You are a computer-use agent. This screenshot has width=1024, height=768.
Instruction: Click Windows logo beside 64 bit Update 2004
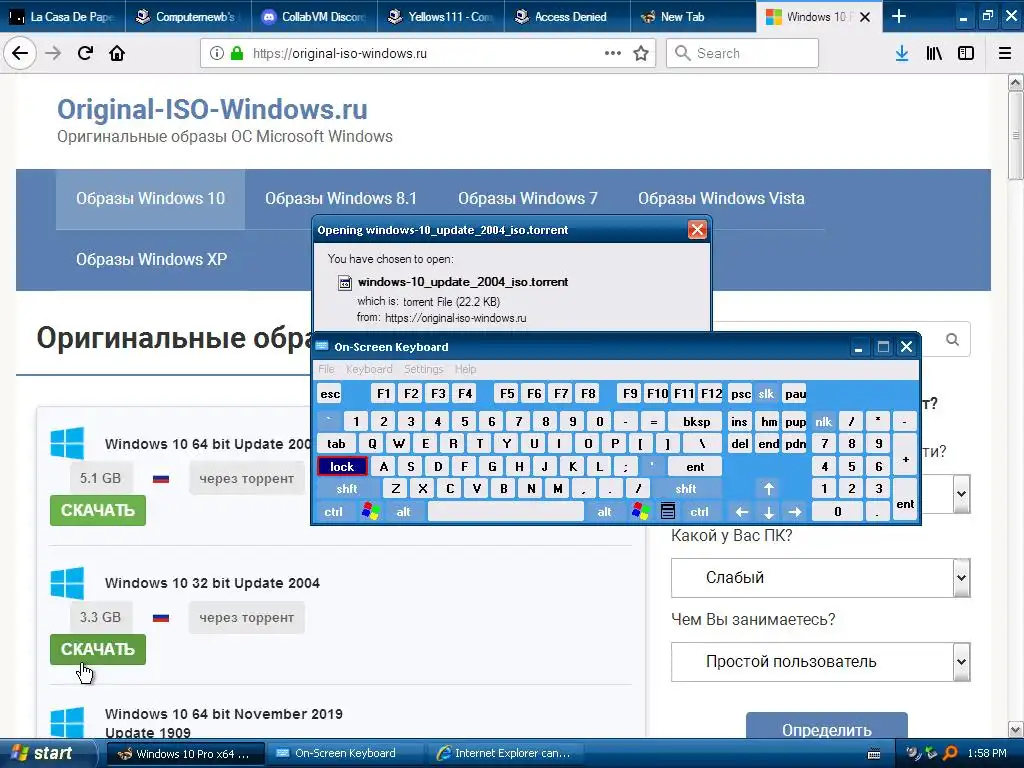(x=67, y=443)
